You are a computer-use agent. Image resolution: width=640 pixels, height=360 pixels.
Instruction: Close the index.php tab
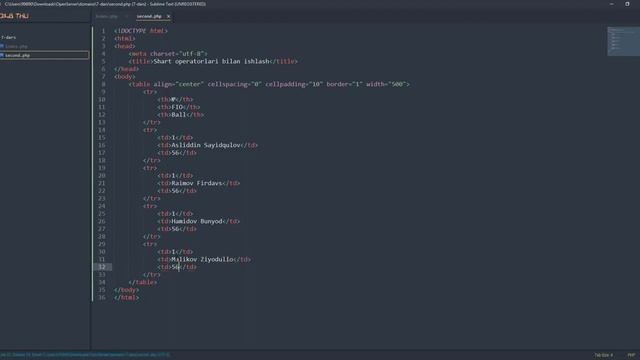pos(127,16)
